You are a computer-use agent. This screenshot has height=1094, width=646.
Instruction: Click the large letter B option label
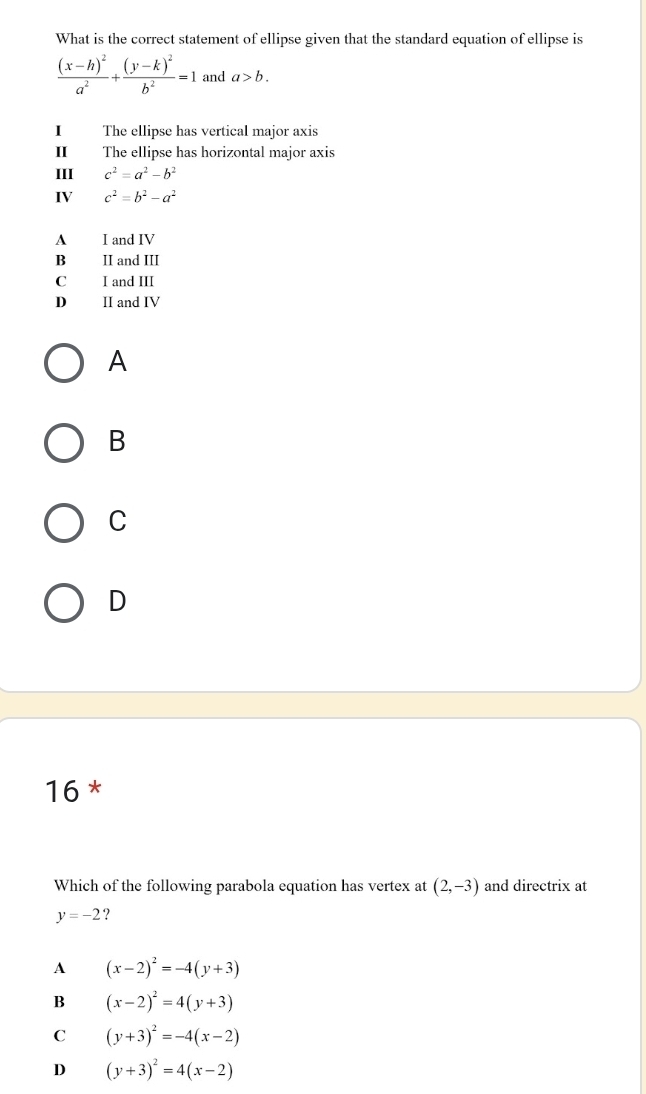[118, 442]
